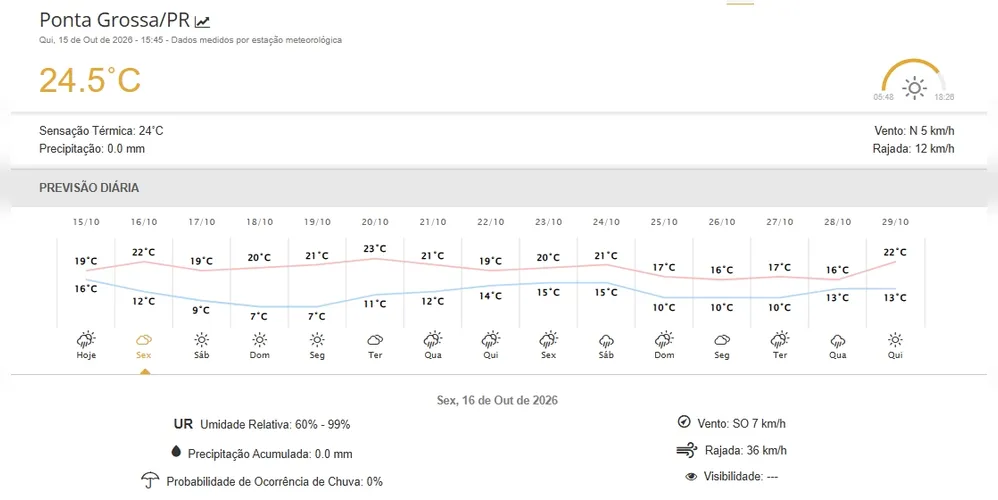Switch to the 20/10 date column

(375, 222)
